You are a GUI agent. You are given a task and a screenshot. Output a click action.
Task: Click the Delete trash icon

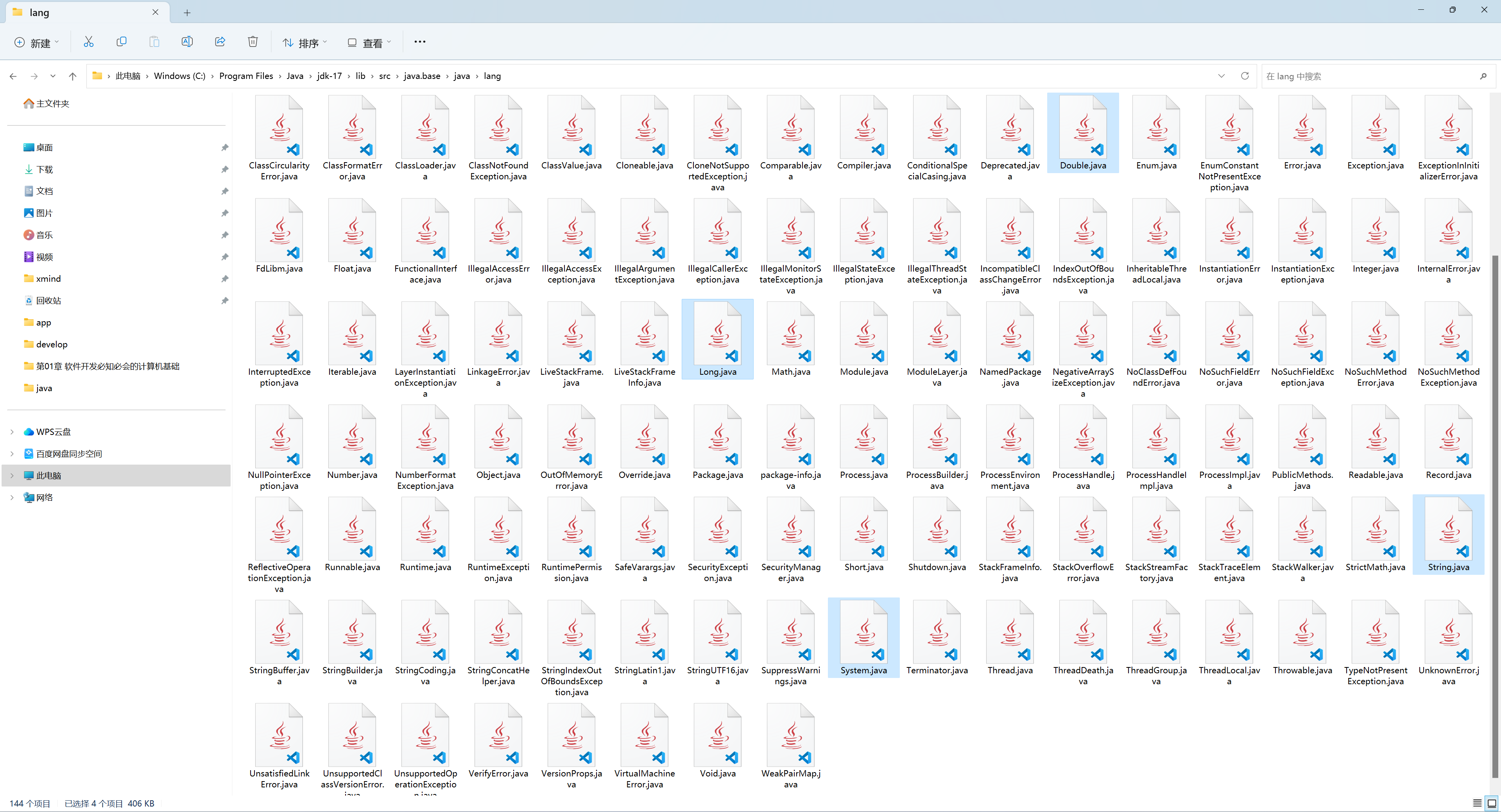252,42
